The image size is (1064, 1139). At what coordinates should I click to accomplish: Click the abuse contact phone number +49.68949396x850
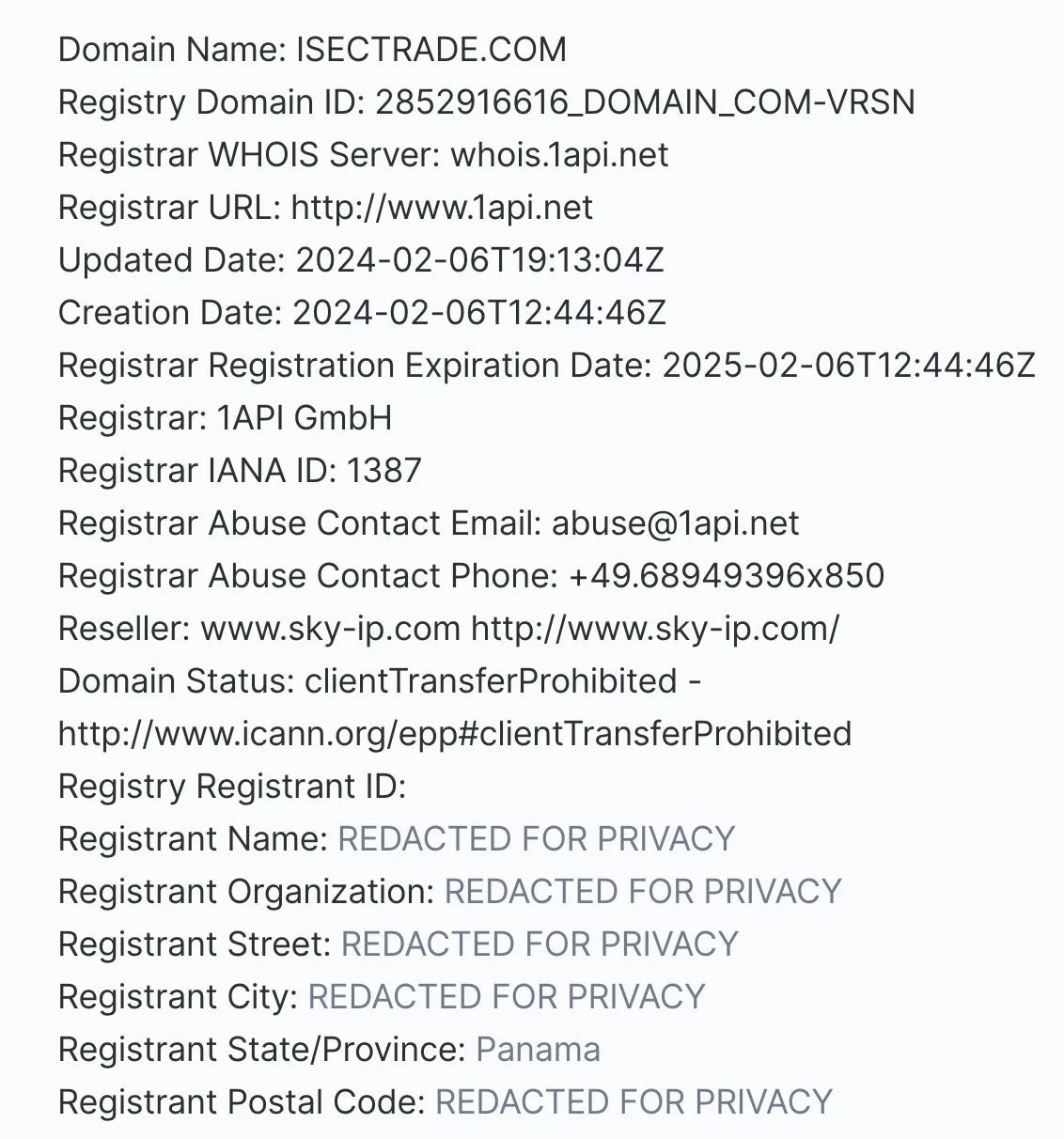(x=727, y=576)
